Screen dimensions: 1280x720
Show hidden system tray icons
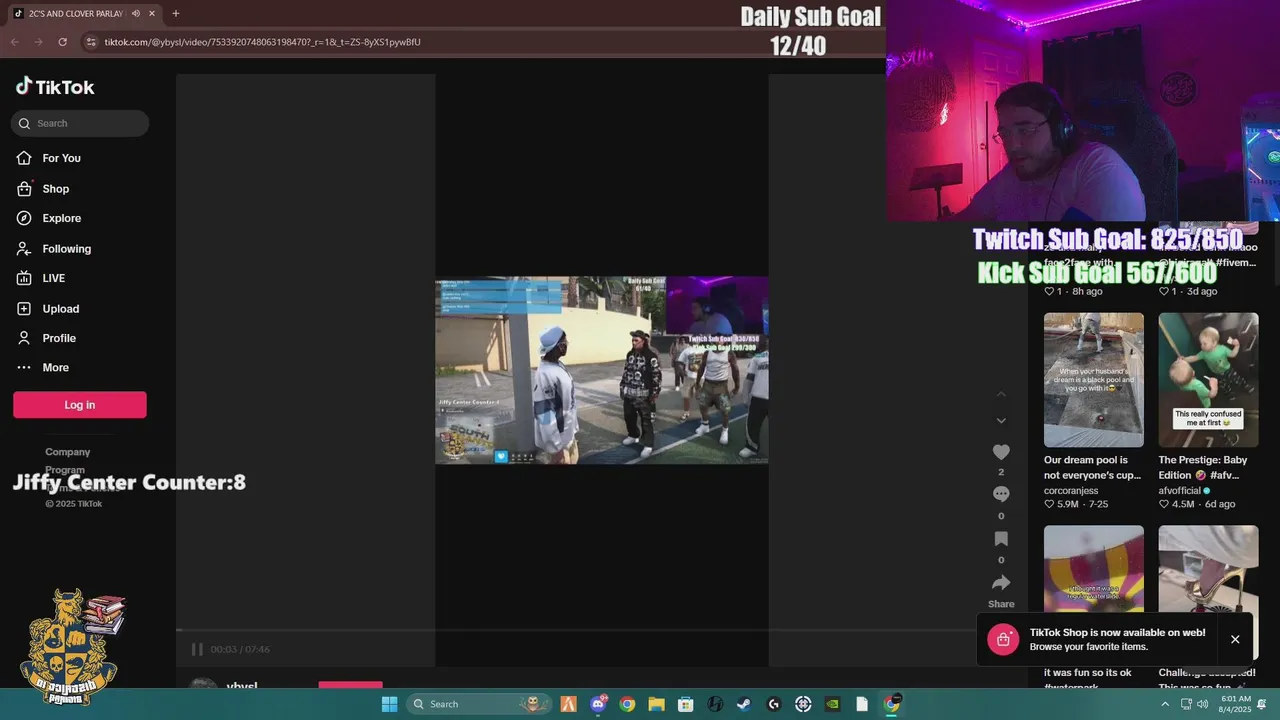pyautogui.click(x=1164, y=704)
